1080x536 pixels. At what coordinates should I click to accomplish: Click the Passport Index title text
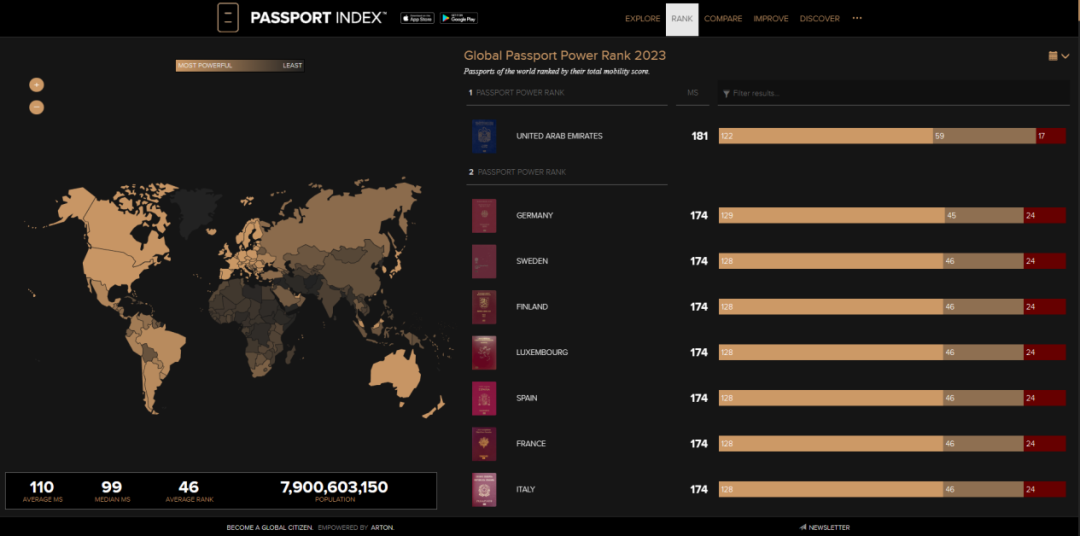318,18
